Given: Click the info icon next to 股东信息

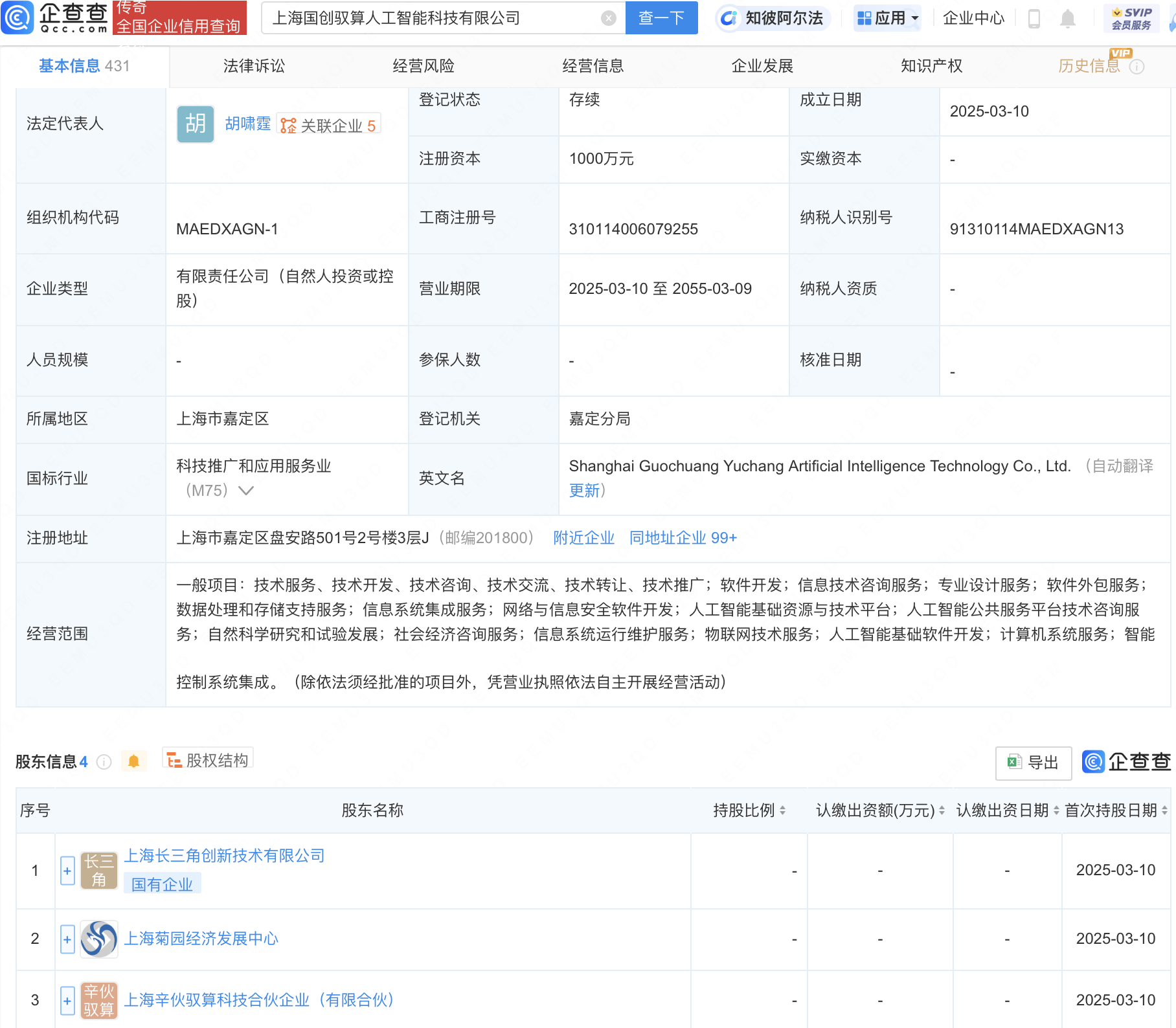Looking at the screenshot, I should pos(104,762).
